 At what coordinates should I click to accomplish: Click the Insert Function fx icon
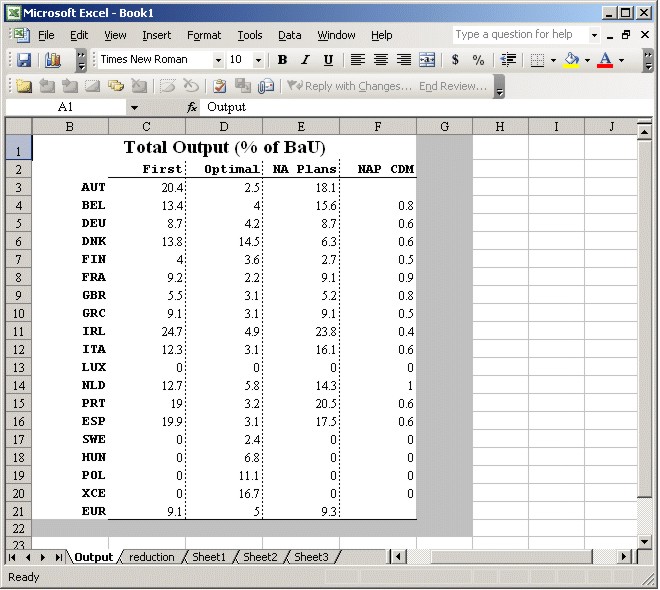pos(192,107)
